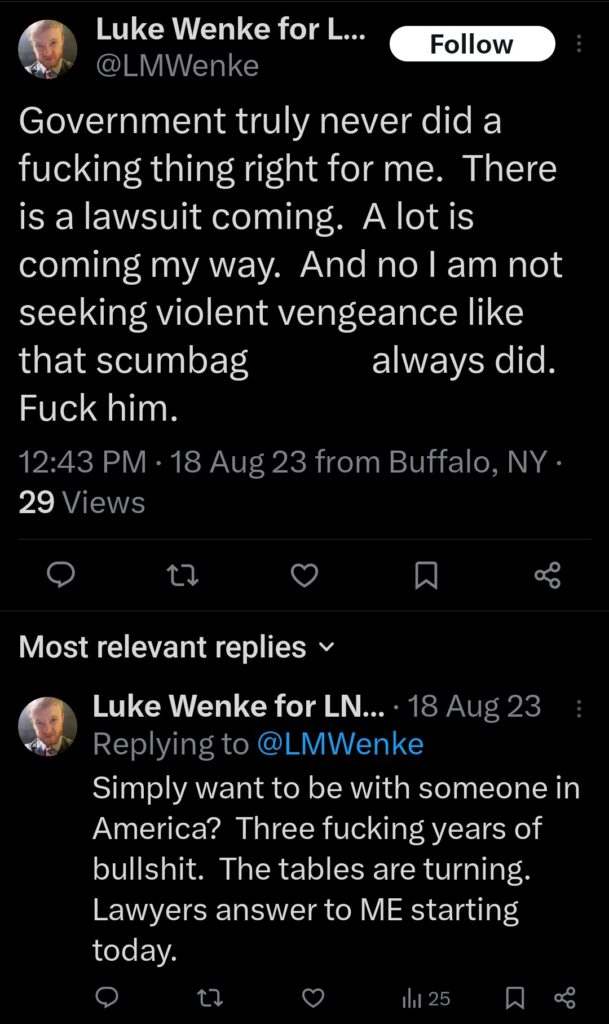Open the more options menu on the reply
Image resolution: width=609 pixels, height=1024 pixels.
(x=578, y=707)
